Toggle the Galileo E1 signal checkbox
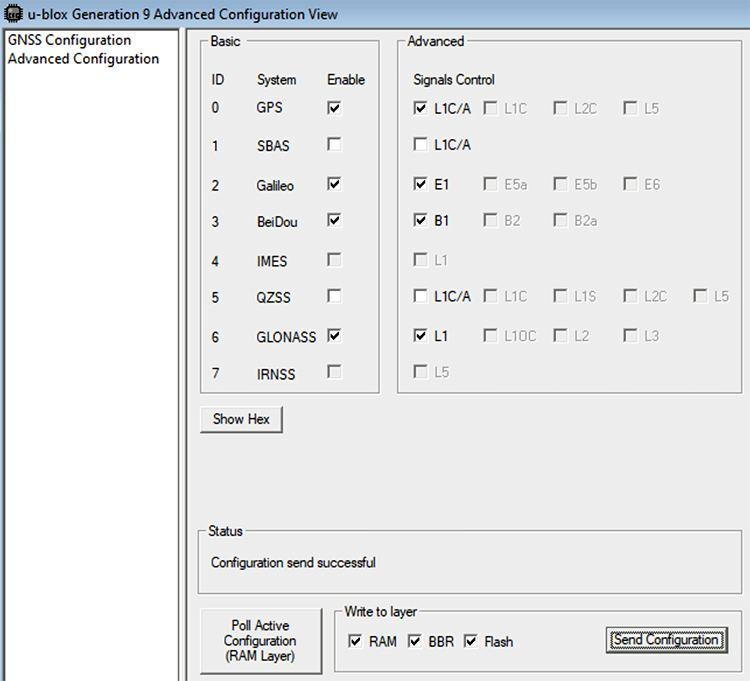This screenshot has height=681, width=750. (x=421, y=184)
